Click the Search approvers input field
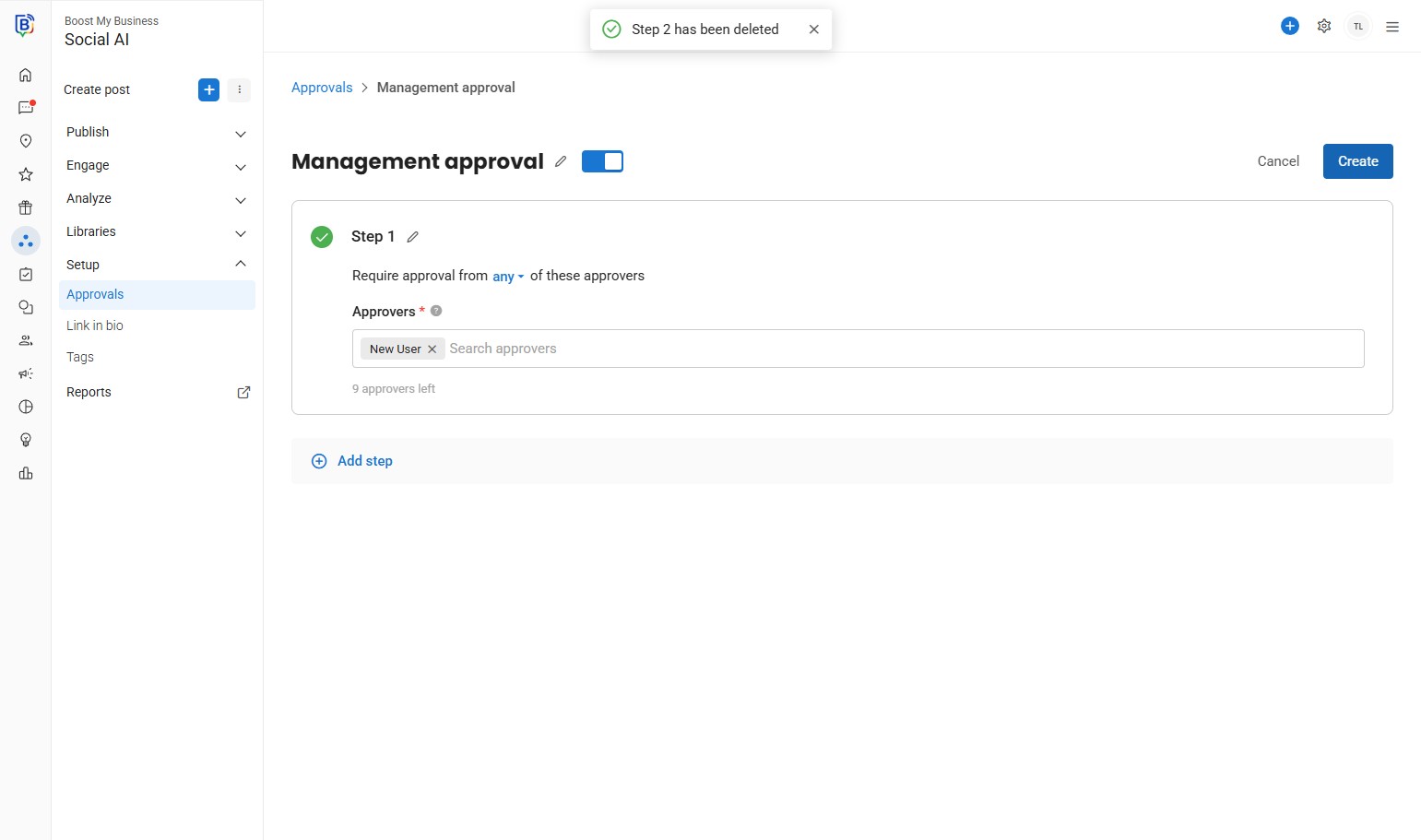 click(x=830, y=349)
